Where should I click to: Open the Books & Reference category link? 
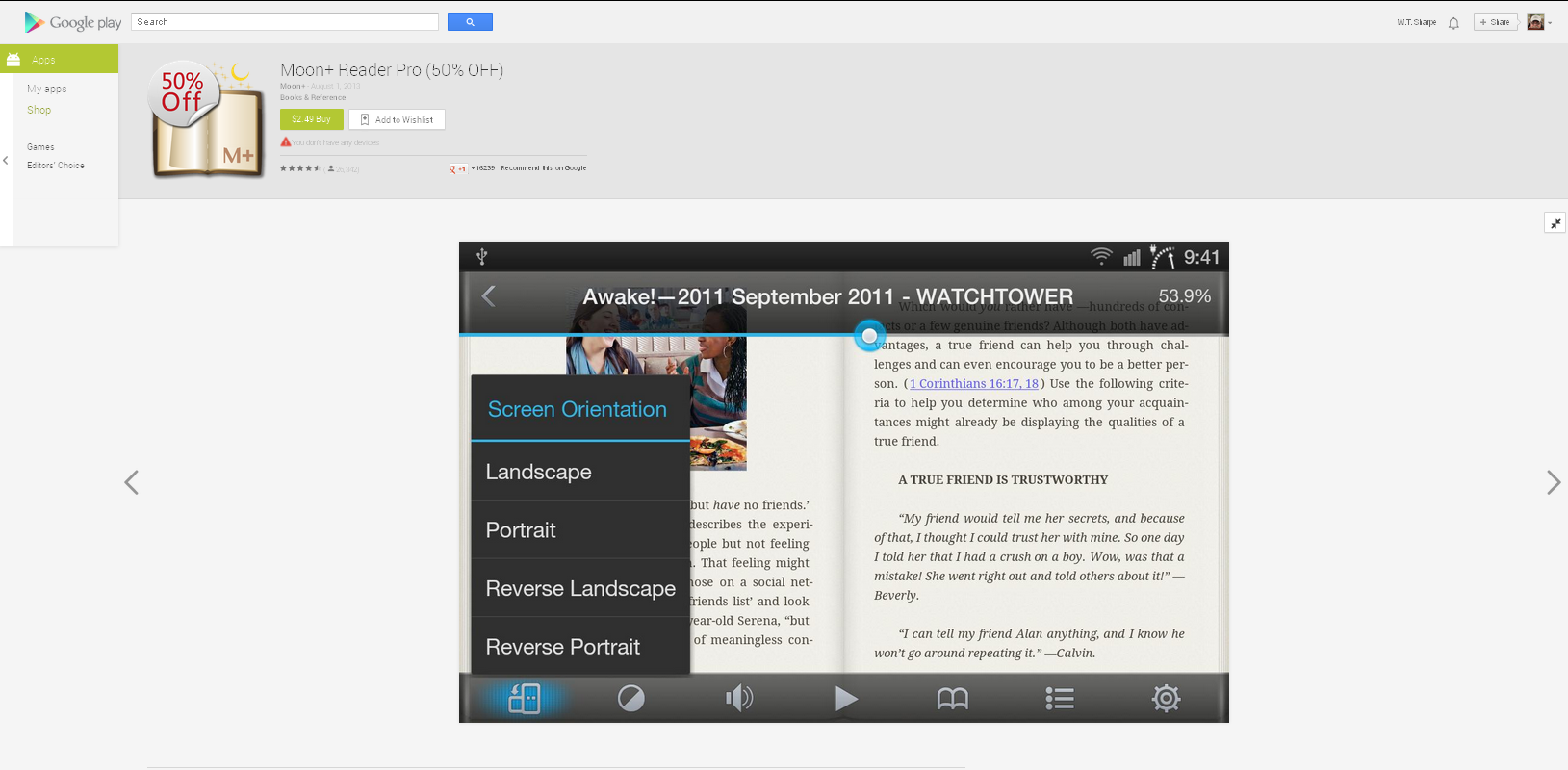(313, 97)
